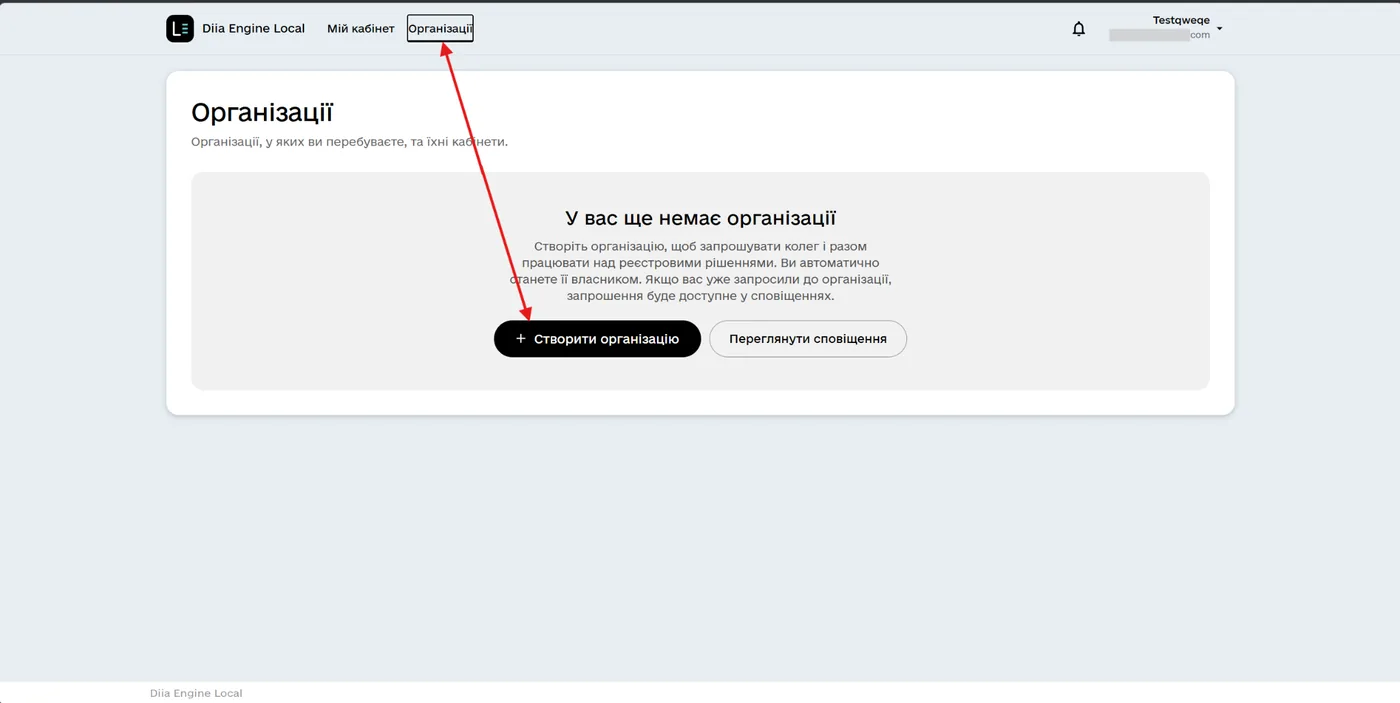Open the Мій кабінет menu item
This screenshot has height=703, width=1400.
point(361,29)
